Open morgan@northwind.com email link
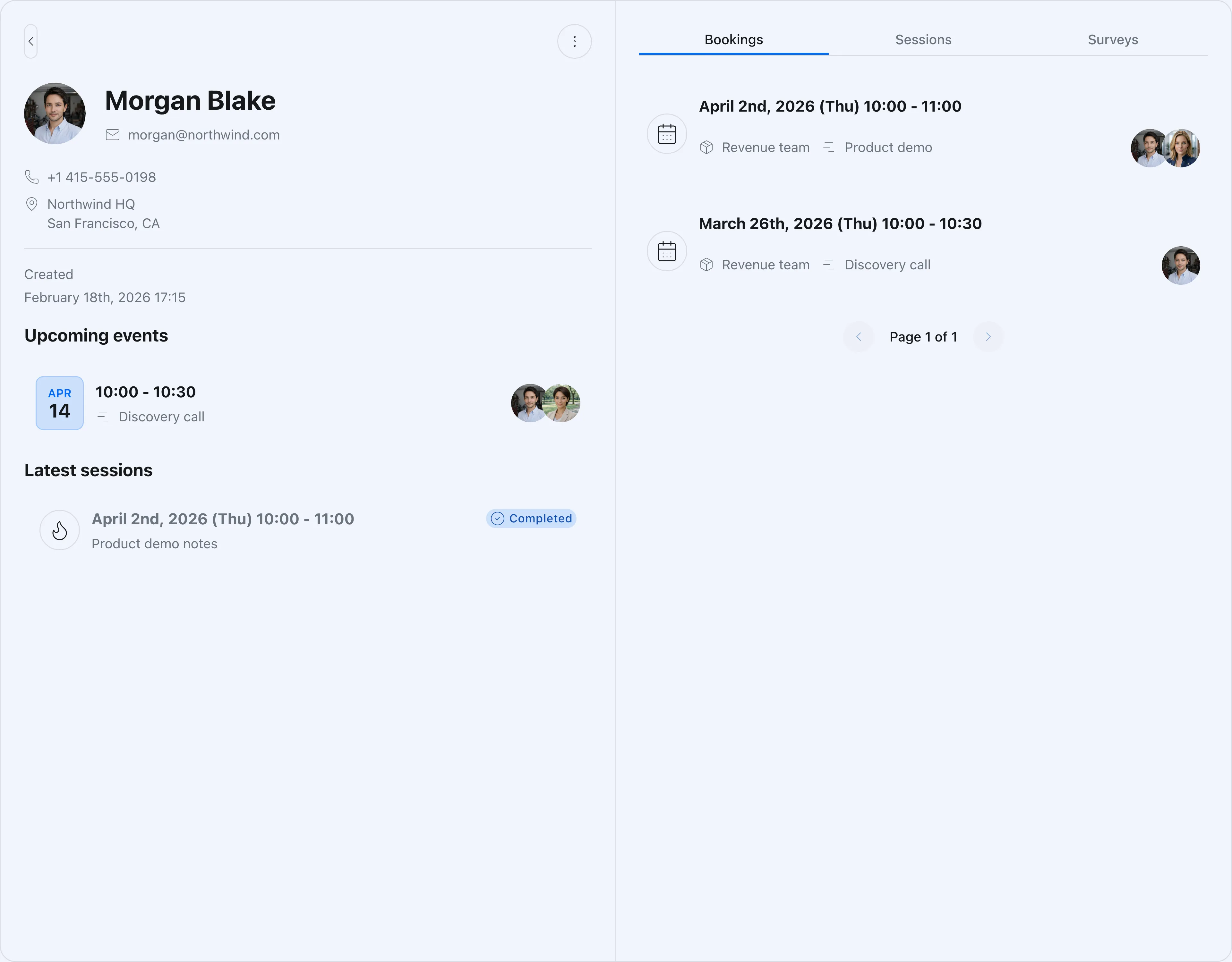Viewport: 1232px width, 962px height. tap(204, 135)
